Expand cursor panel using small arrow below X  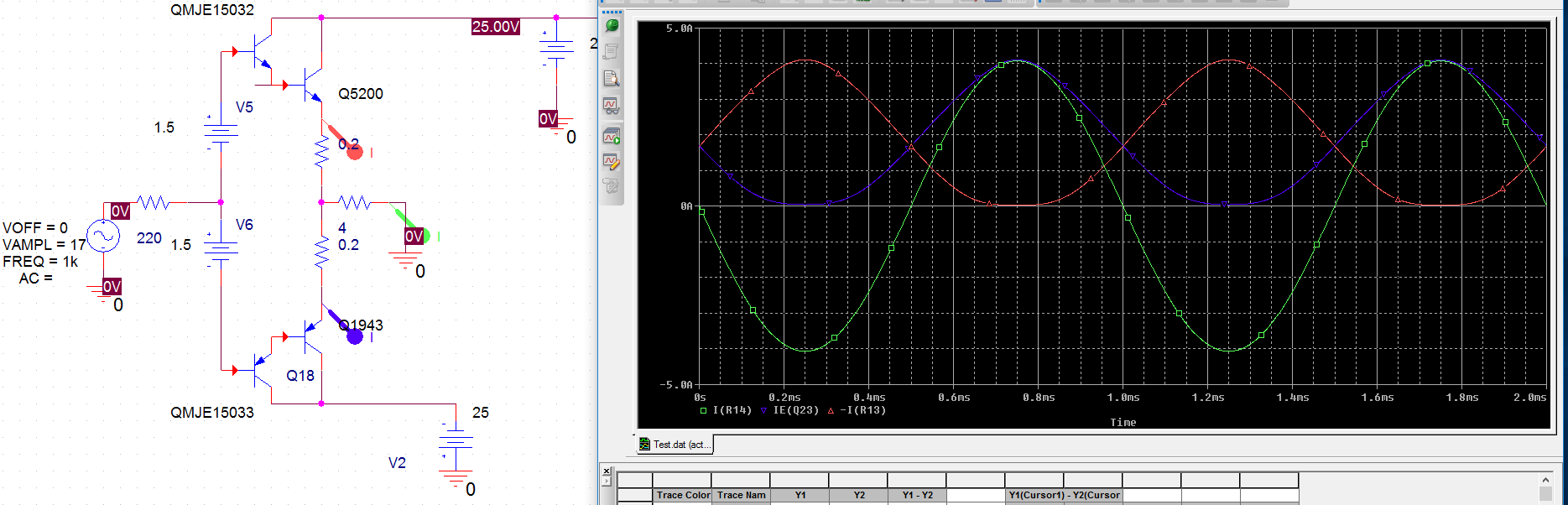(x=607, y=482)
